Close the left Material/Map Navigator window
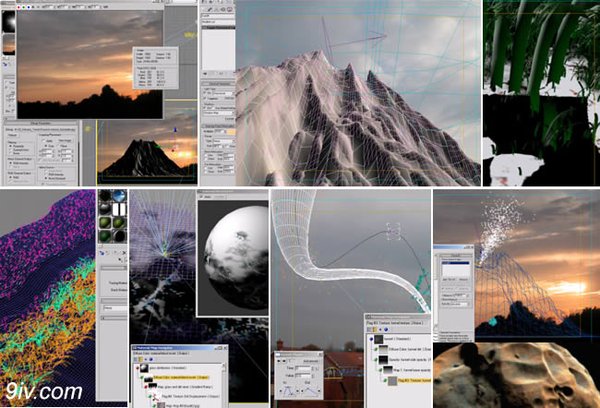 (x=225, y=348)
